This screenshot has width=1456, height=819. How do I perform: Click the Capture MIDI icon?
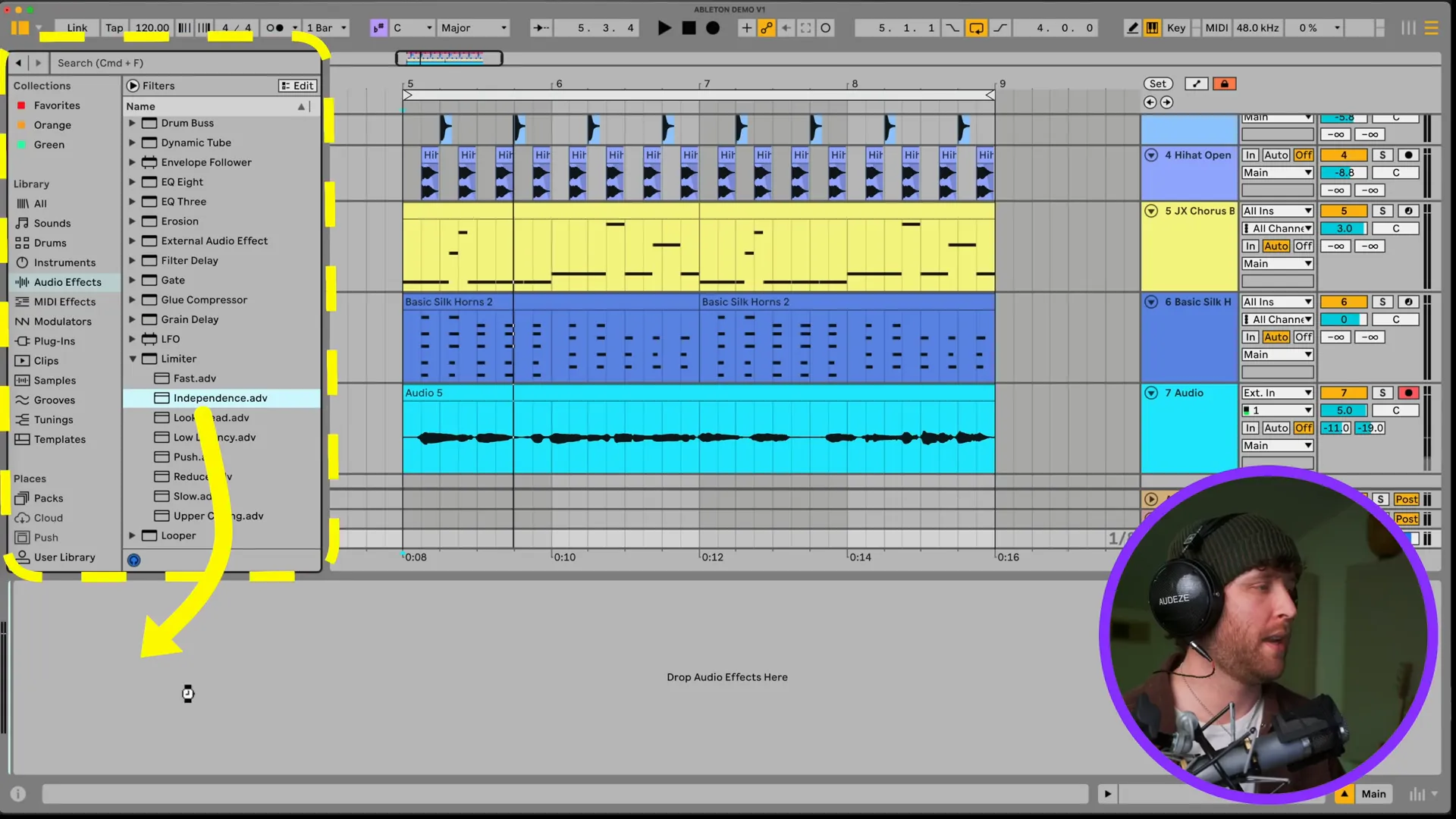point(806,28)
